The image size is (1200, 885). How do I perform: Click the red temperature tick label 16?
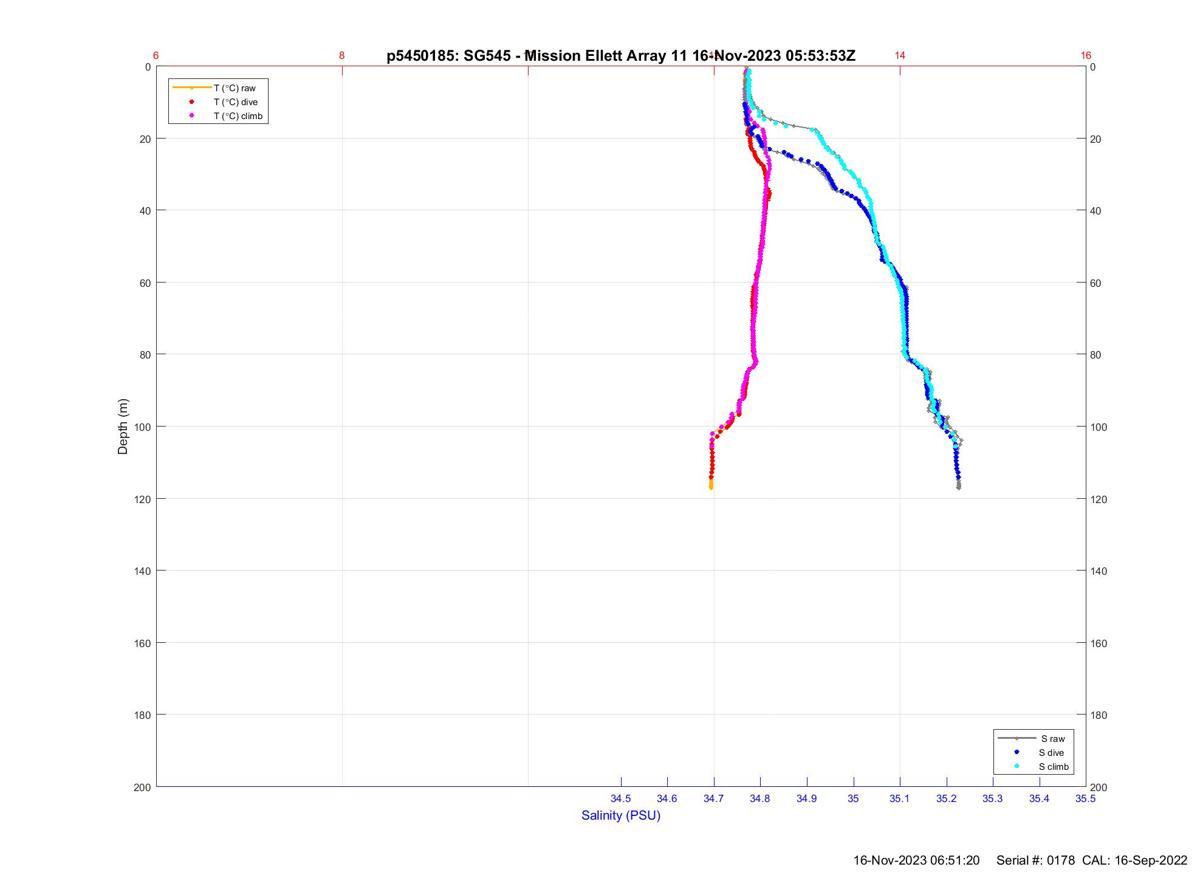[x=1086, y=56]
